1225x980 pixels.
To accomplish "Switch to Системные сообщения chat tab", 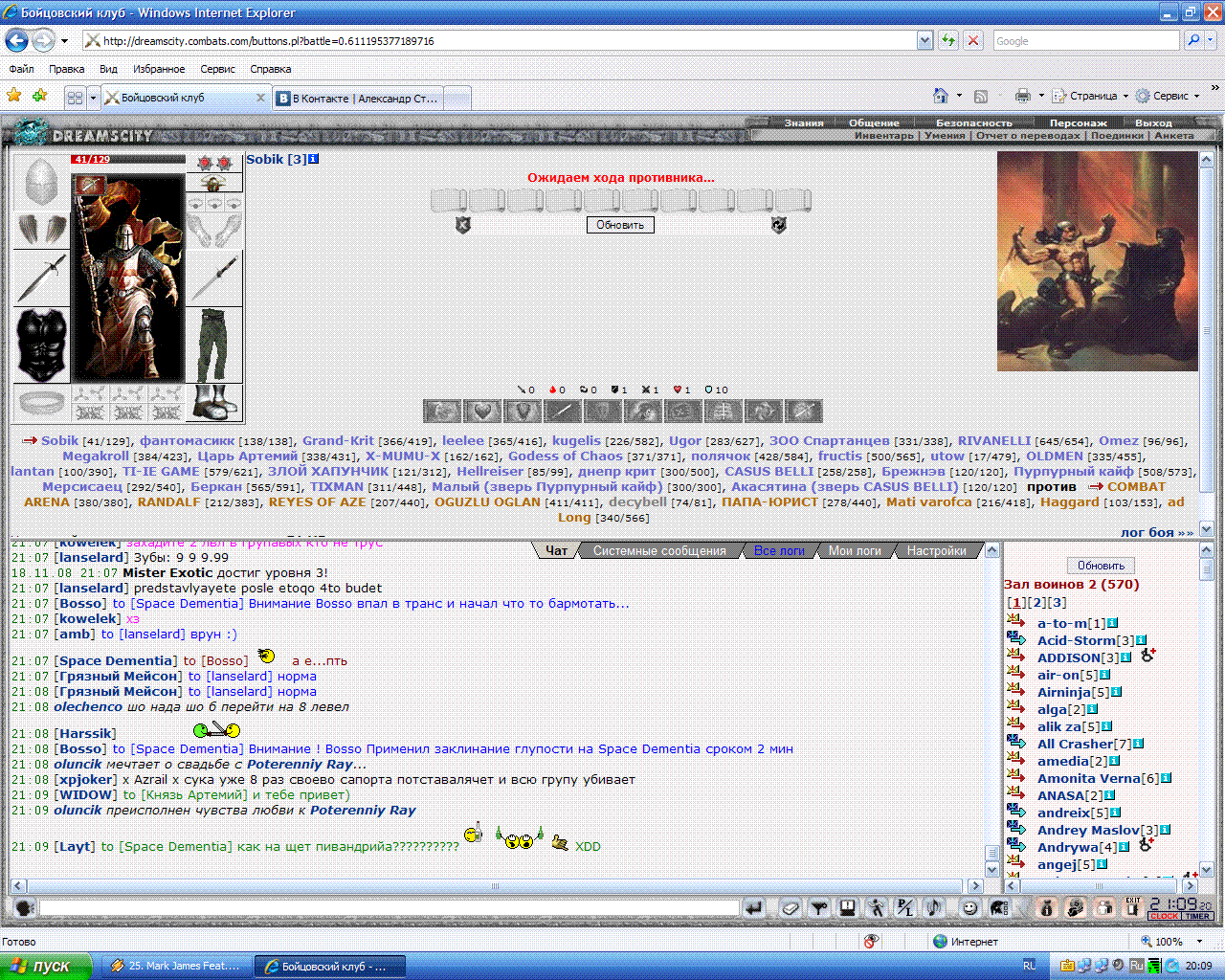I will pos(659,550).
